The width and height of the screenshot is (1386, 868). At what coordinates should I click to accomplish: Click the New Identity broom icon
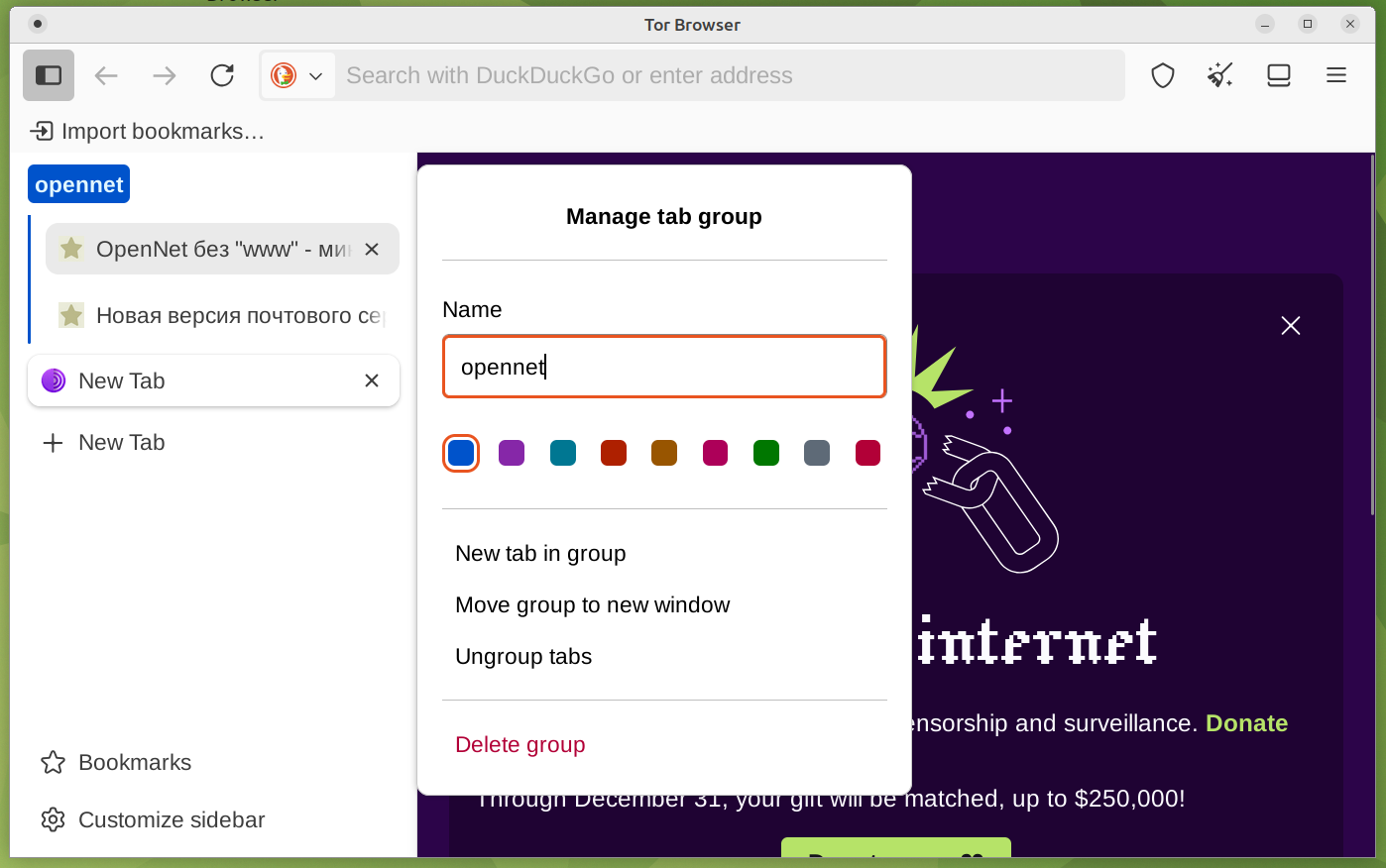click(x=1219, y=75)
